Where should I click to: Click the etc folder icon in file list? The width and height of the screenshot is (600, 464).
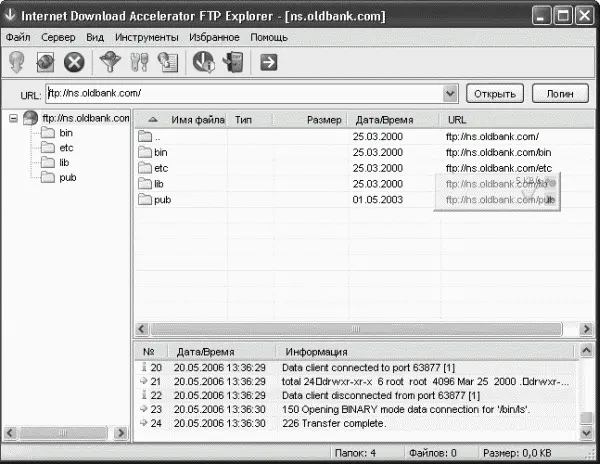145,168
